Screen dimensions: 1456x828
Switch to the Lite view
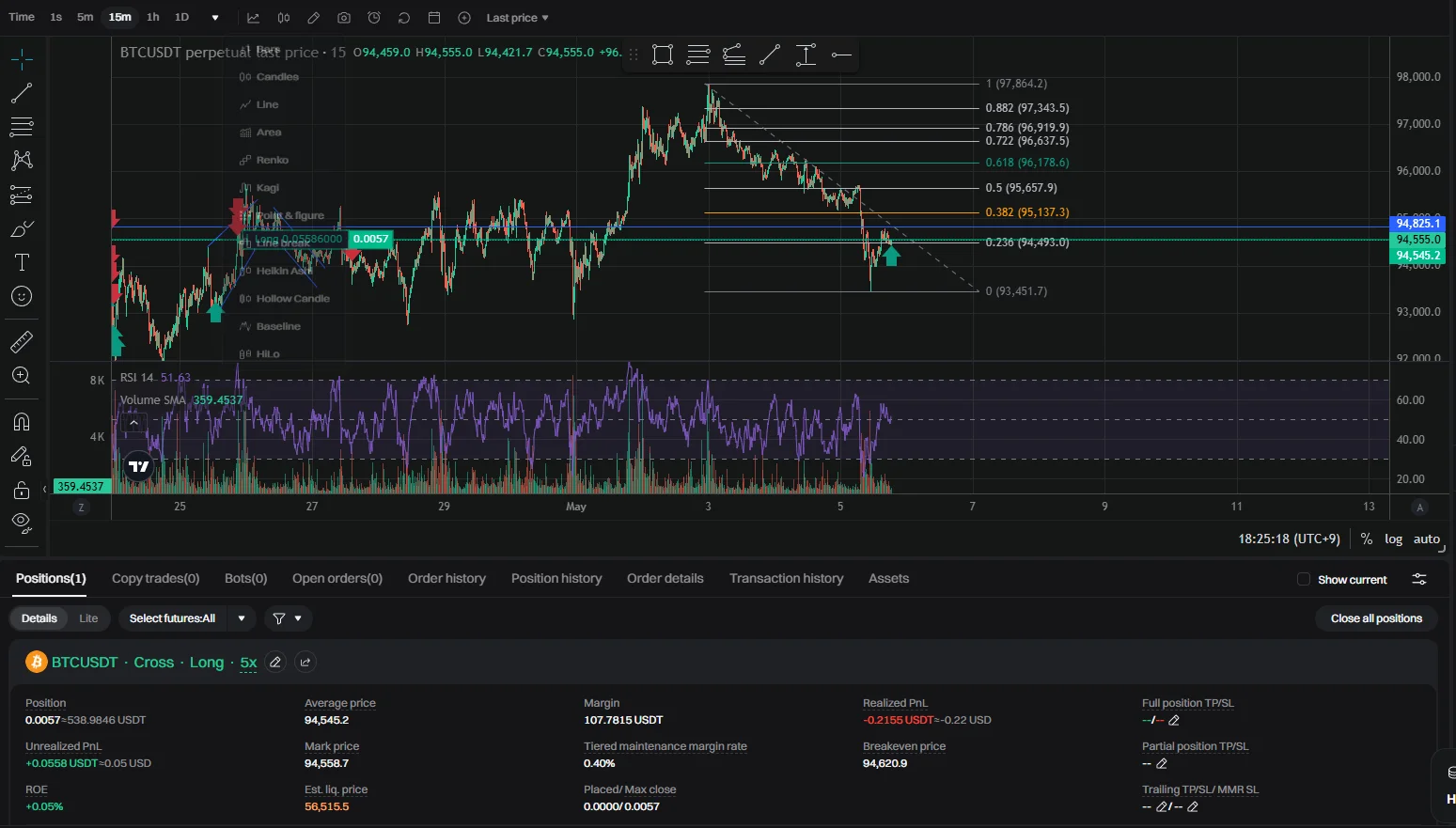[x=88, y=618]
